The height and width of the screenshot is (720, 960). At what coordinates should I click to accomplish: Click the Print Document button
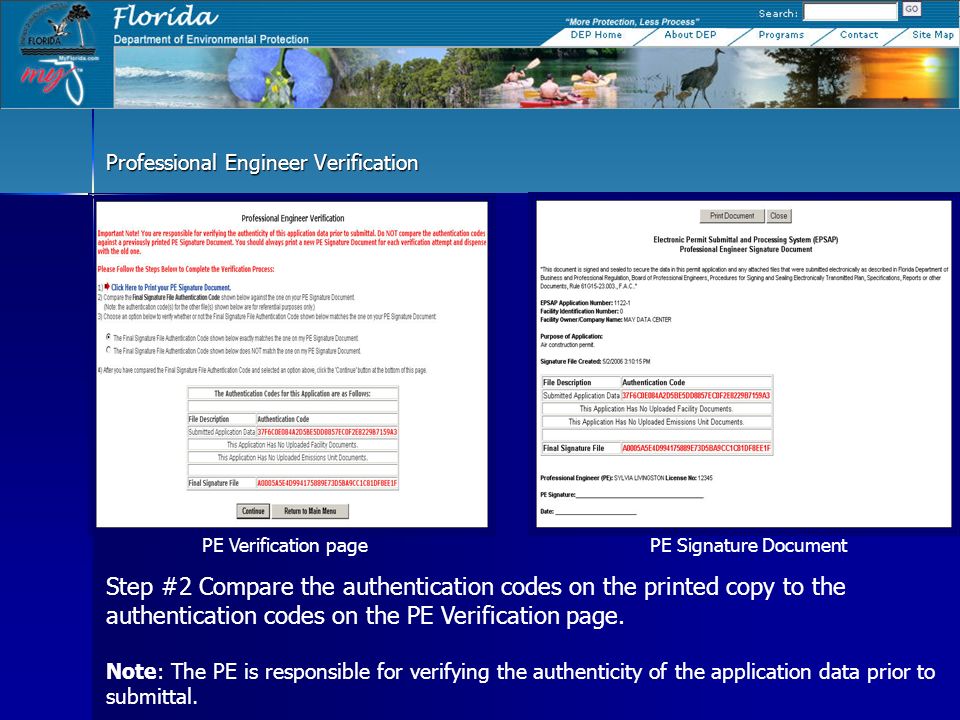pos(732,216)
